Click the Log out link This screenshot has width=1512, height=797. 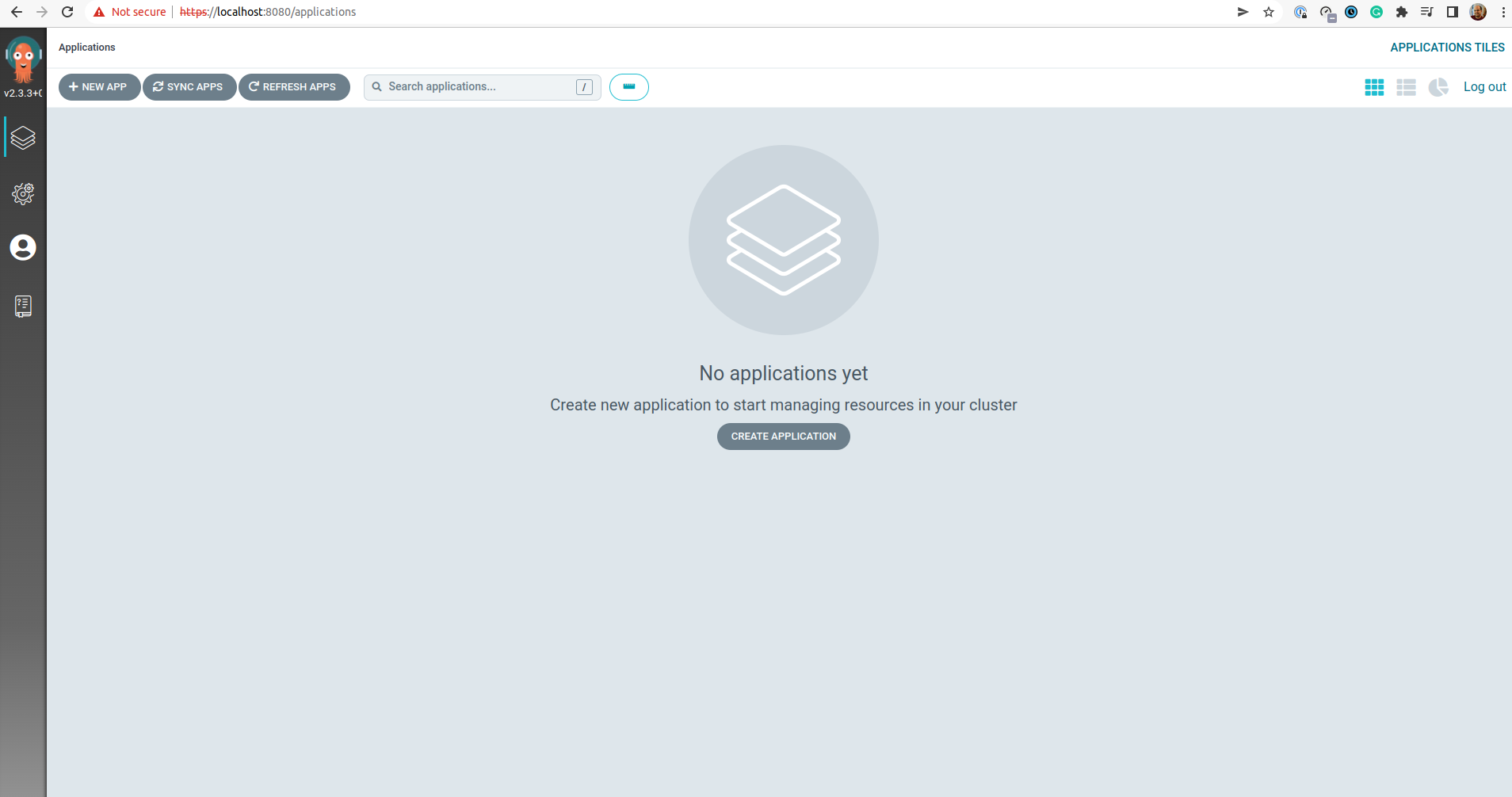click(x=1484, y=87)
